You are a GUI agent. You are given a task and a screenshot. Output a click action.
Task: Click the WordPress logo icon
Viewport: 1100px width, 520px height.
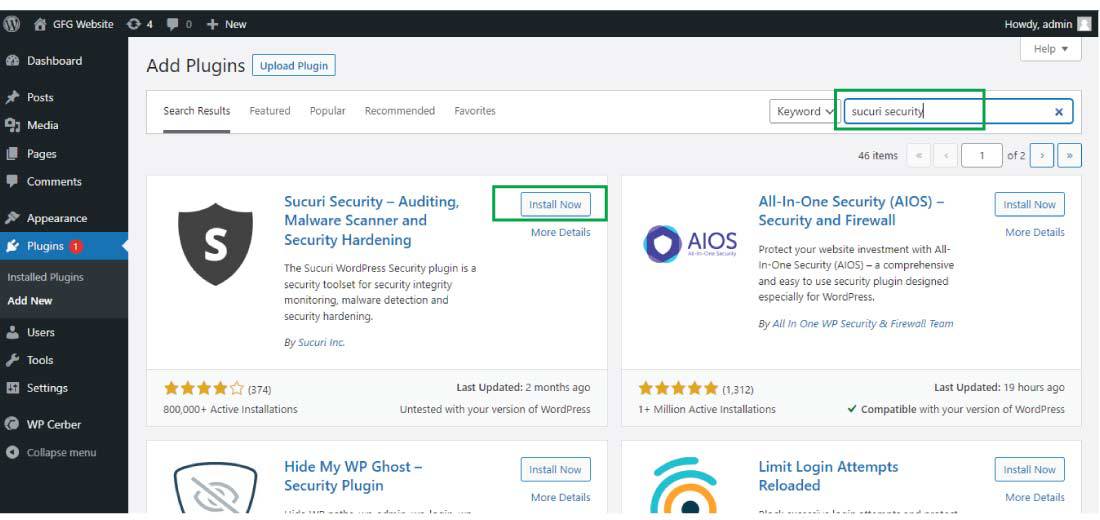12,23
